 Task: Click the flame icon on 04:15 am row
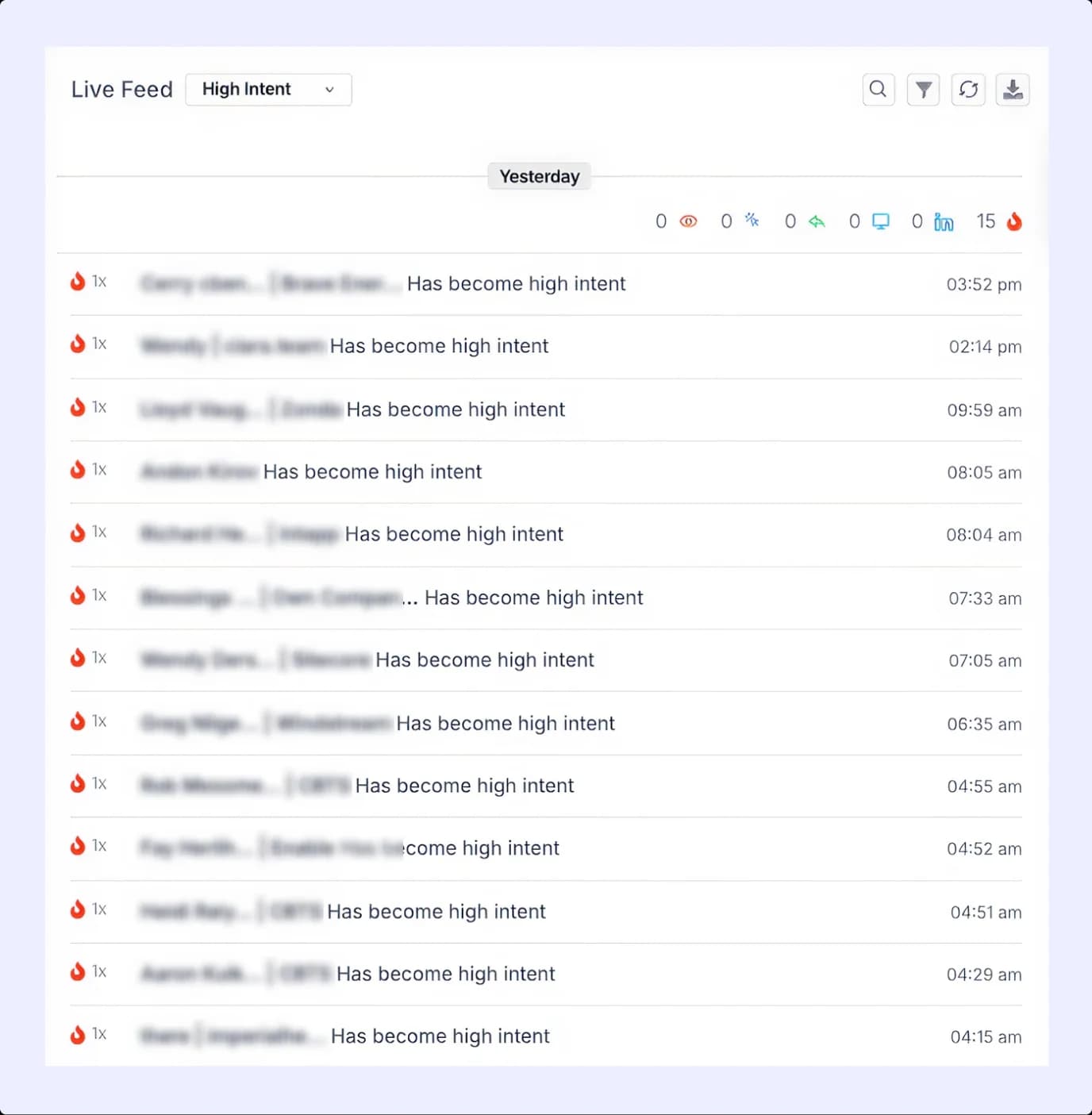[78, 1035]
